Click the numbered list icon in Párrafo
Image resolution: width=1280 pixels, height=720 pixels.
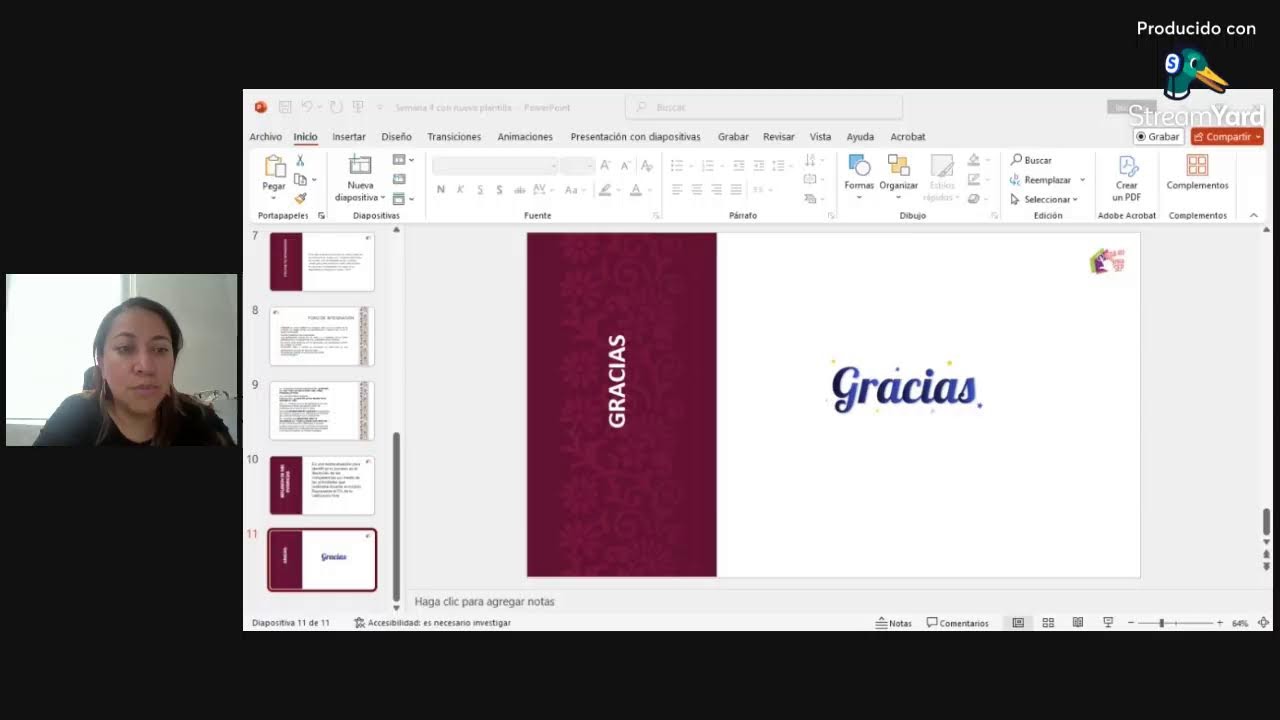pyautogui.click(x=707, y=165)
